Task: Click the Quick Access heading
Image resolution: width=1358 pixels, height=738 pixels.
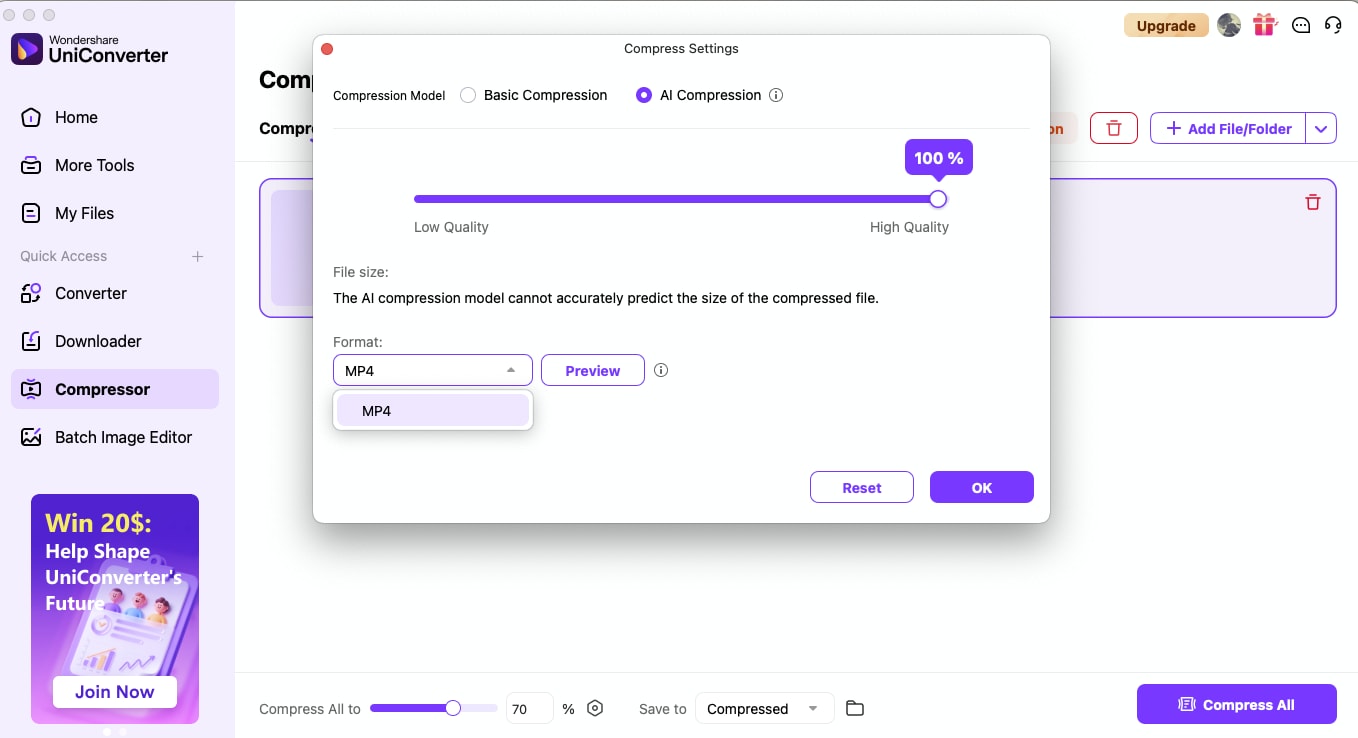Action: pos(64,256)
